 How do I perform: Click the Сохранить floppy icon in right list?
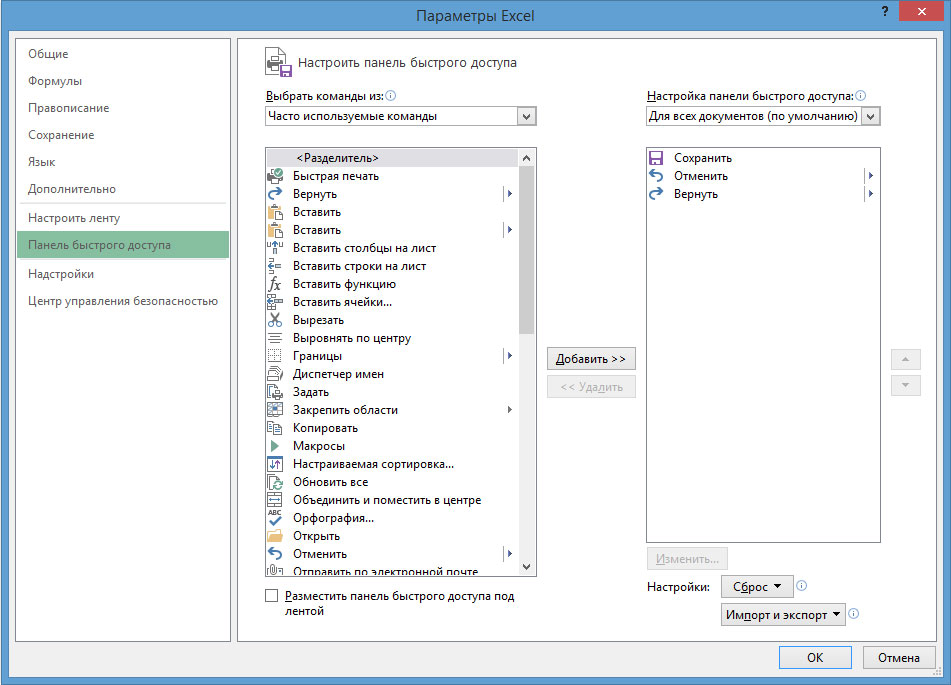(656, 158)
